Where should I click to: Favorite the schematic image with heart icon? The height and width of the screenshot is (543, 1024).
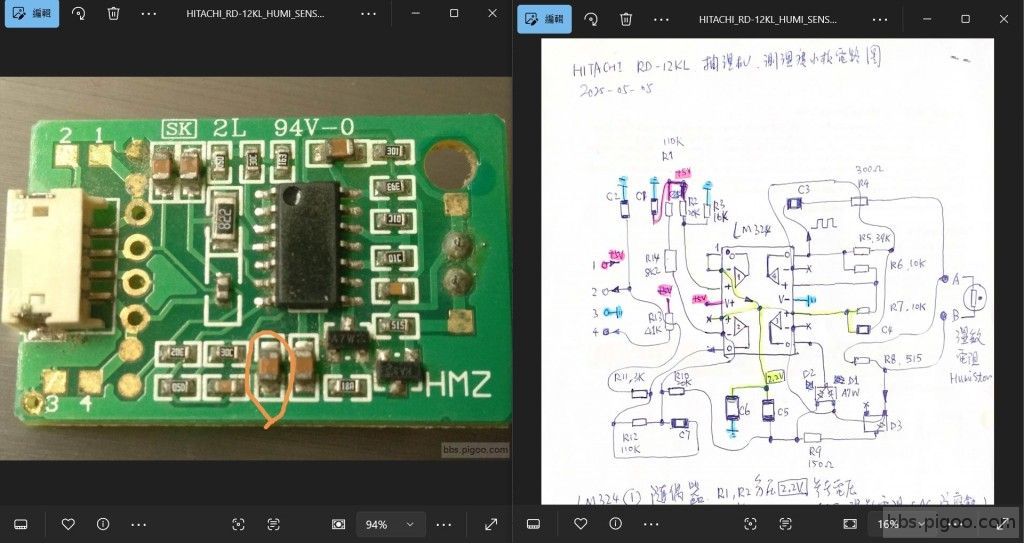pos(581,524)
